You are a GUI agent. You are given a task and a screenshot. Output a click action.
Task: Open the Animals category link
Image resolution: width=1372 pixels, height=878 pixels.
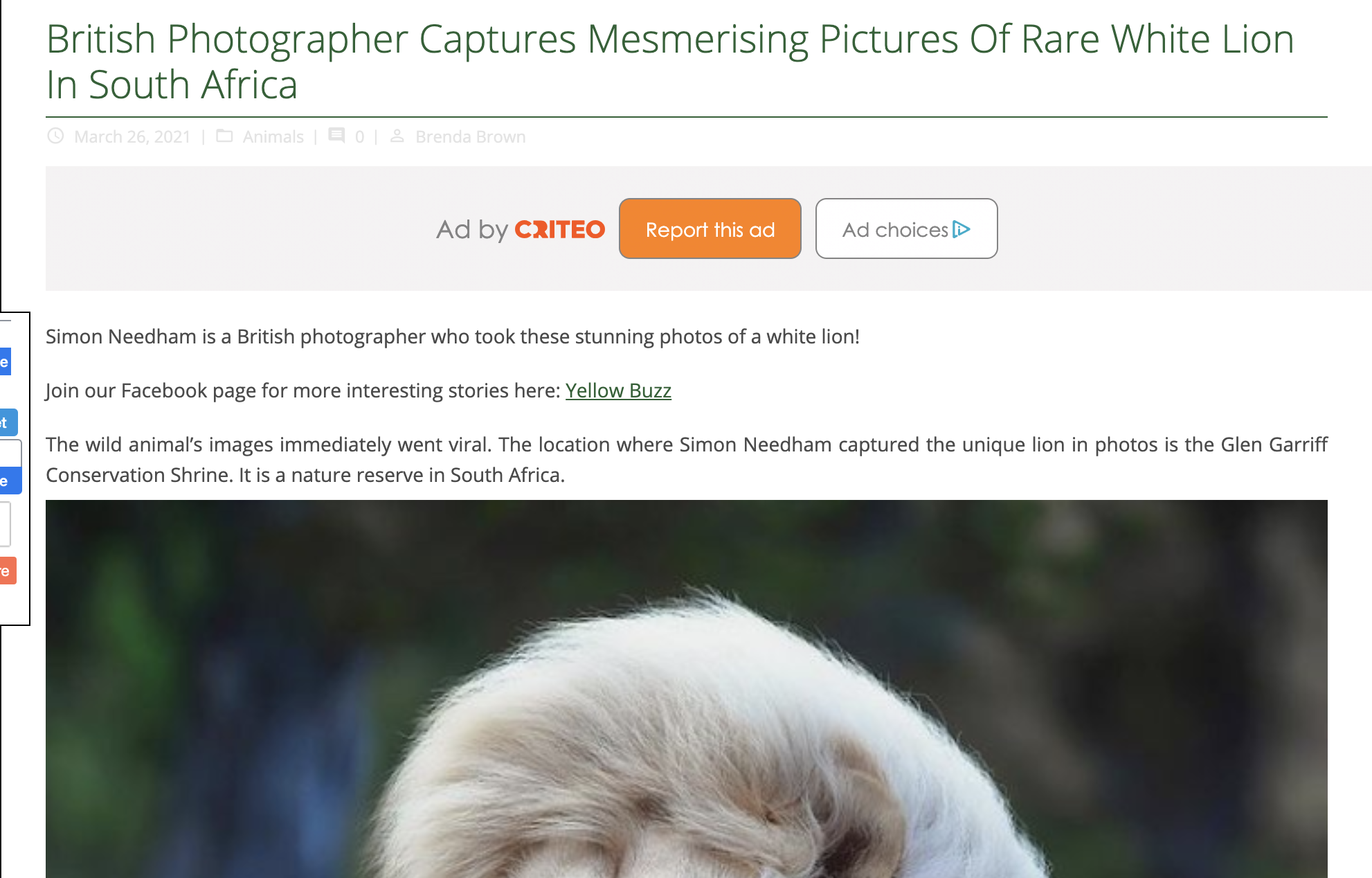pyautogui.click(x=273, y=136)
